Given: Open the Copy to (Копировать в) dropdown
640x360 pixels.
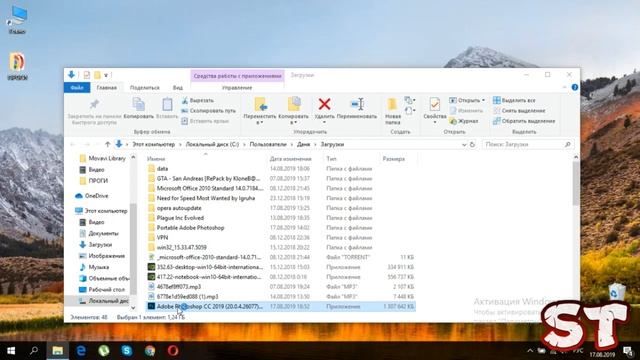Looking at the screenshot, I should click(293, 111).
